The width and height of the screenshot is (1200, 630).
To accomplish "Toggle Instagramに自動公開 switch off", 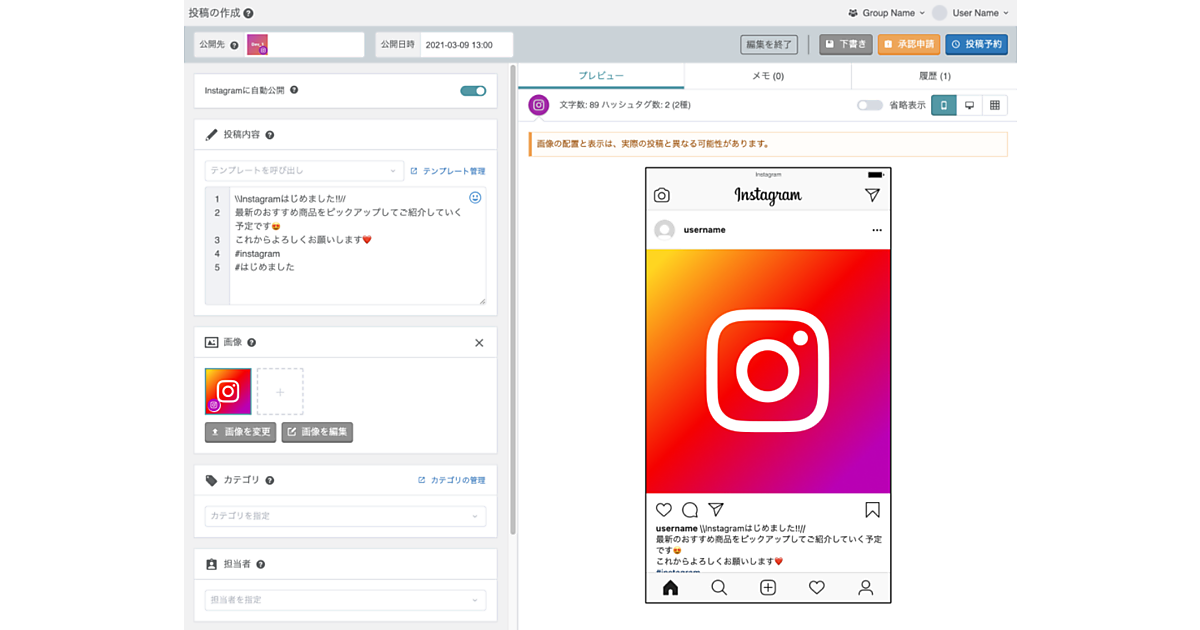I will pos(473,91).
